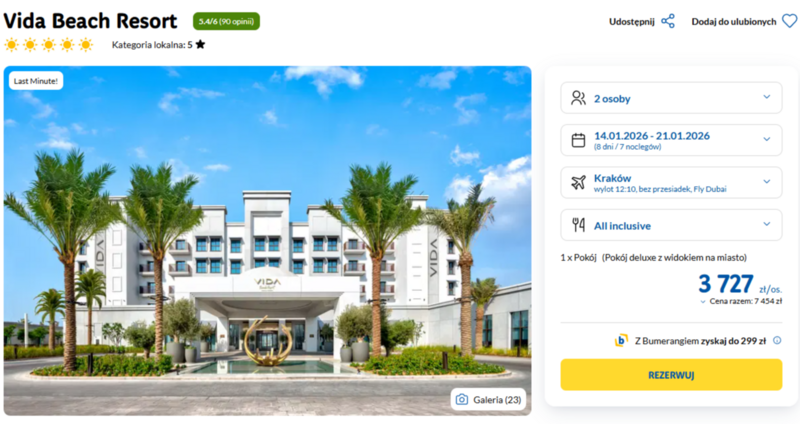Click the share icon next to Udostępnij
800x424 pixels.
pos(668,21)
